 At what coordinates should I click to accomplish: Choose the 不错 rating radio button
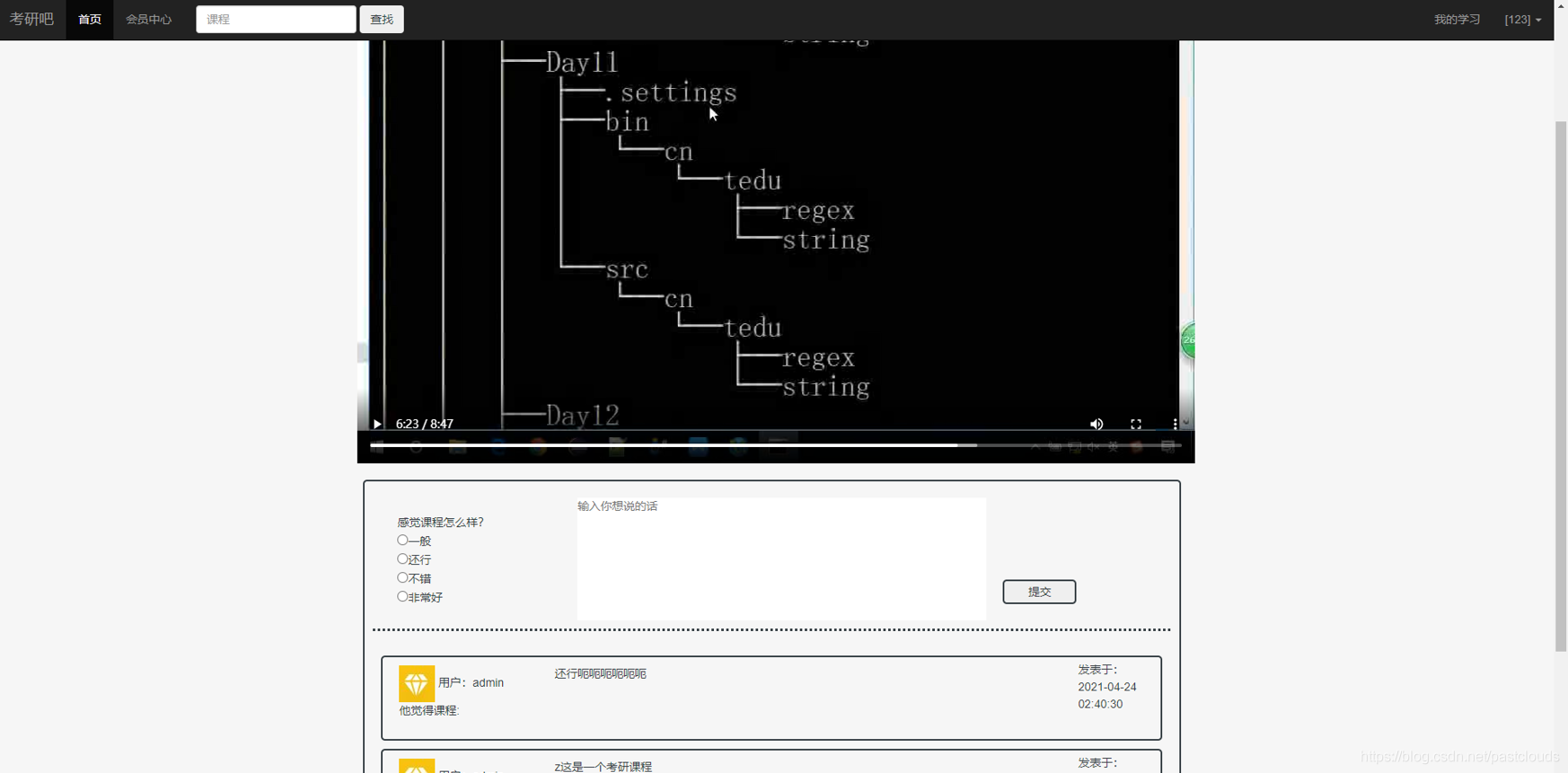(x=402, y=578)
